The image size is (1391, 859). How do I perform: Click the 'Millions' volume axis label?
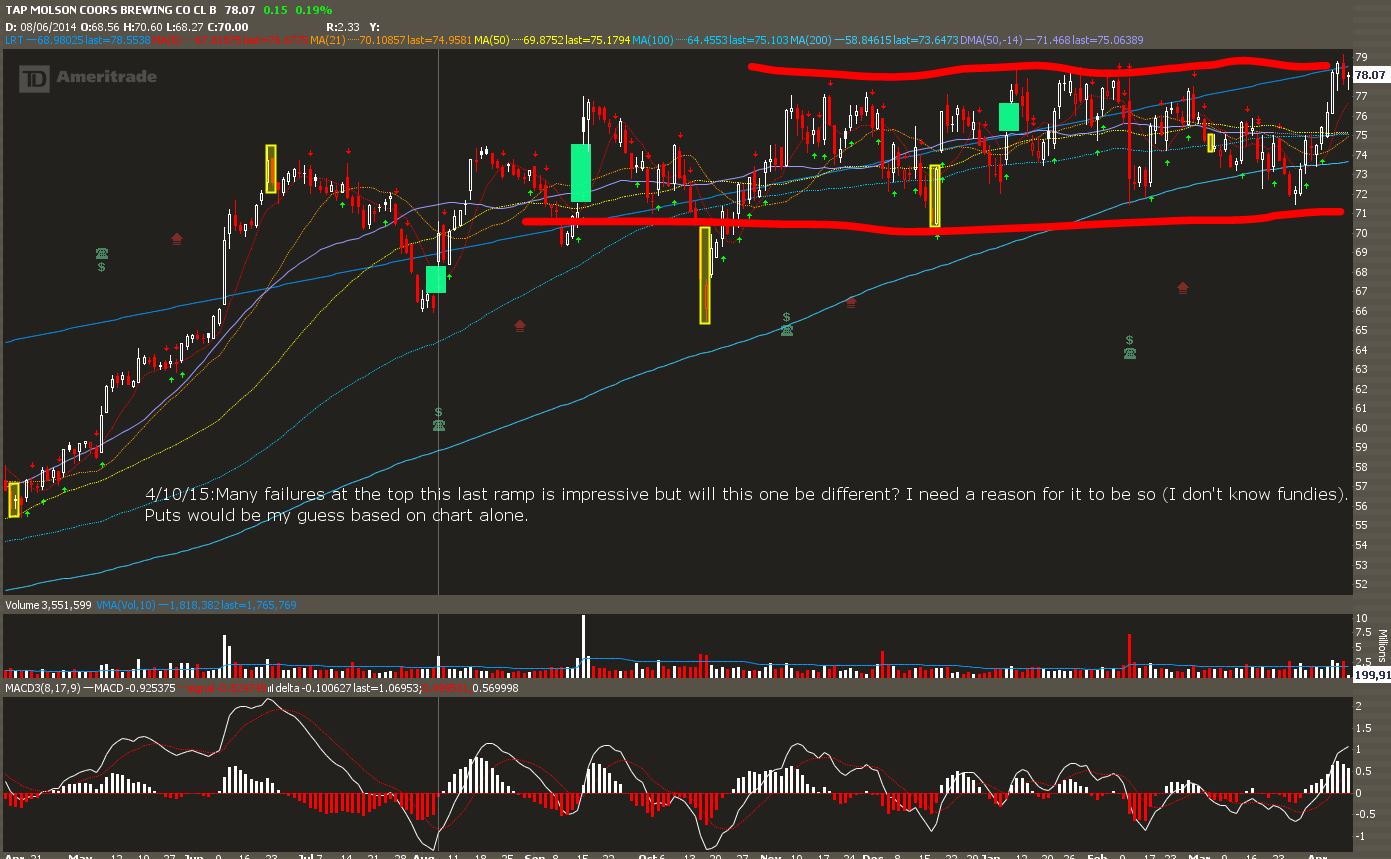coord(1383,646)
